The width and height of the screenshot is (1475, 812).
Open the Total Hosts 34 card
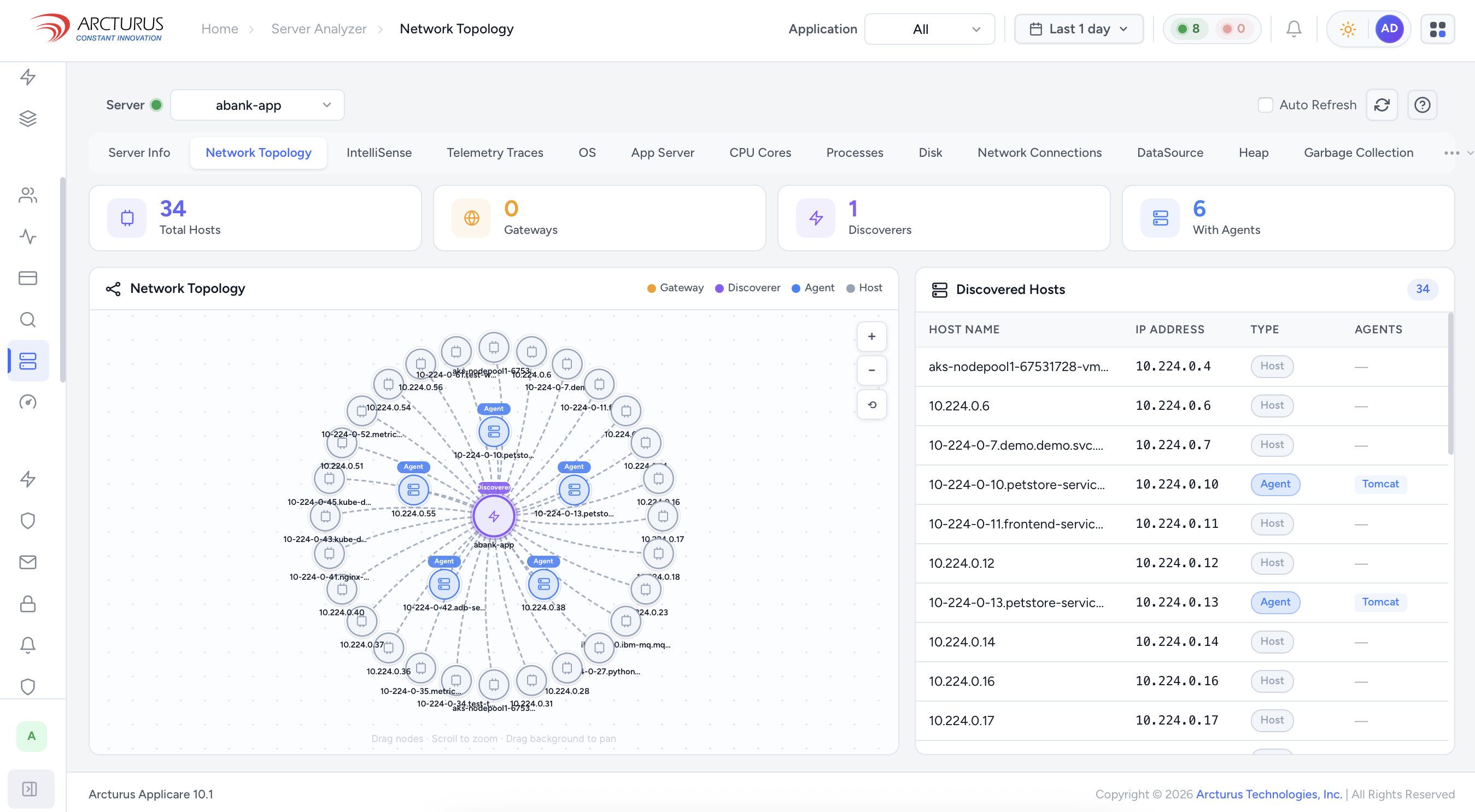click(255, 218)
